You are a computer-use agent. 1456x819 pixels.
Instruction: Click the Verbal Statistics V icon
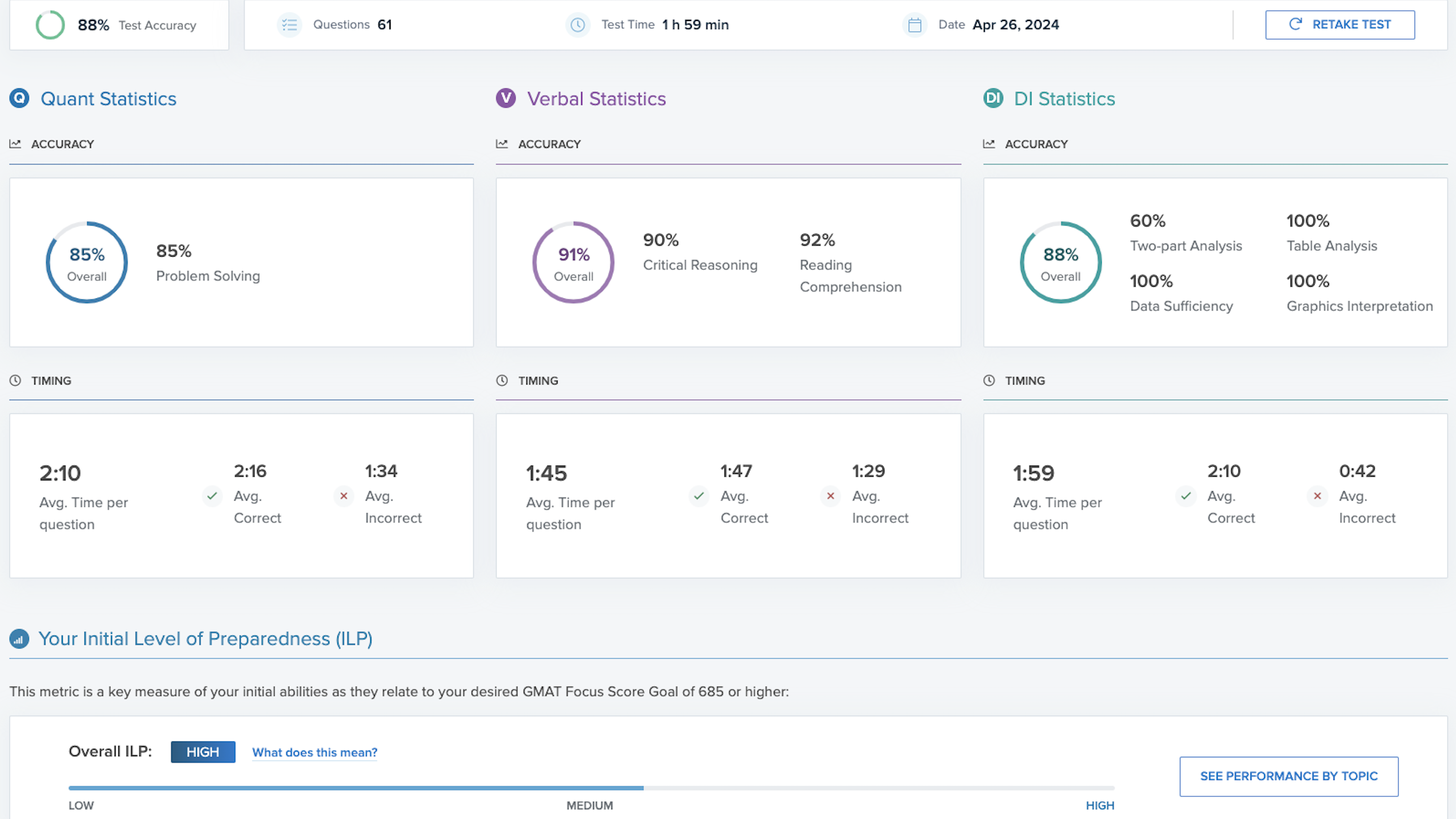click(506, 99)
